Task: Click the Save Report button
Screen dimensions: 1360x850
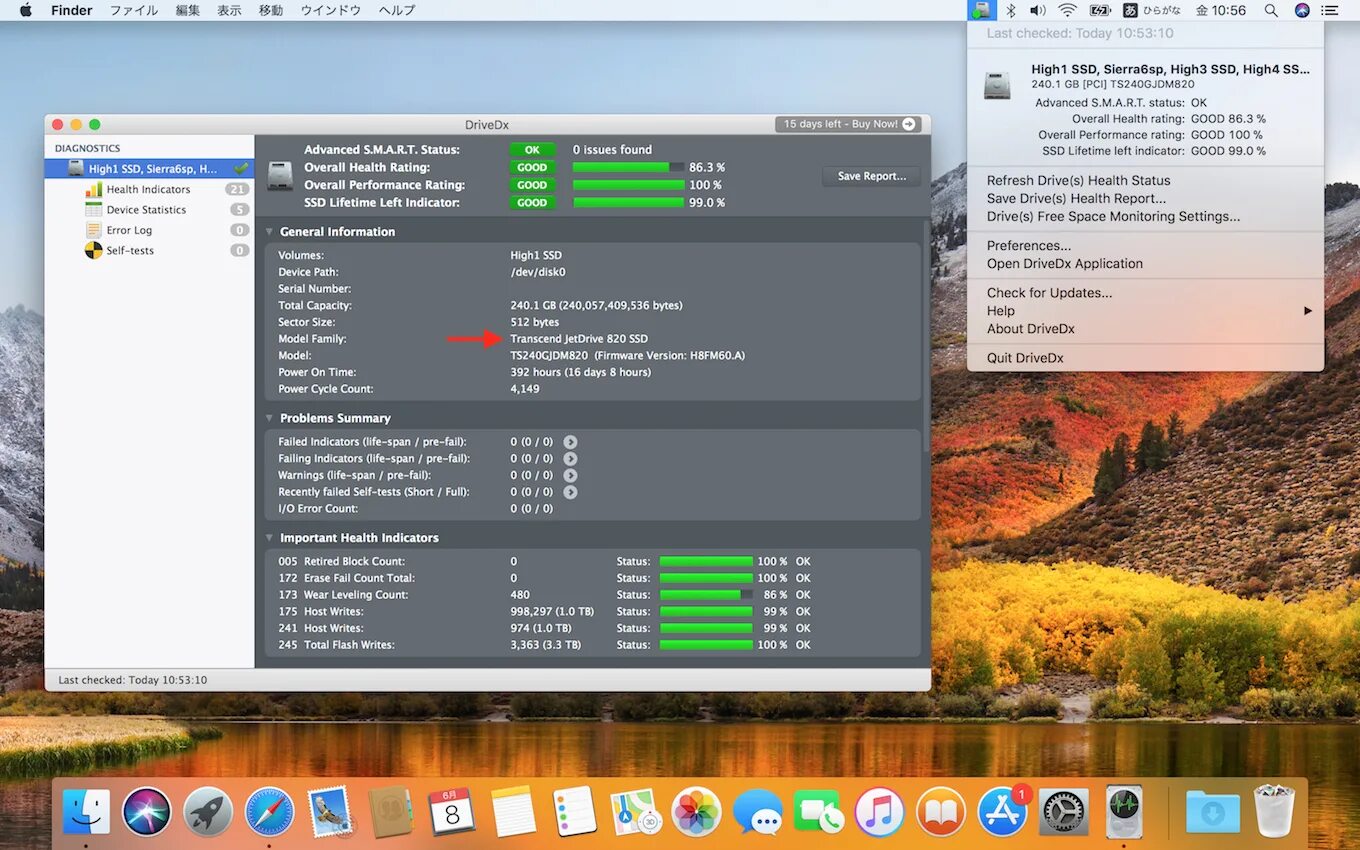Action: pyautogui.click(x=872, y=176)
